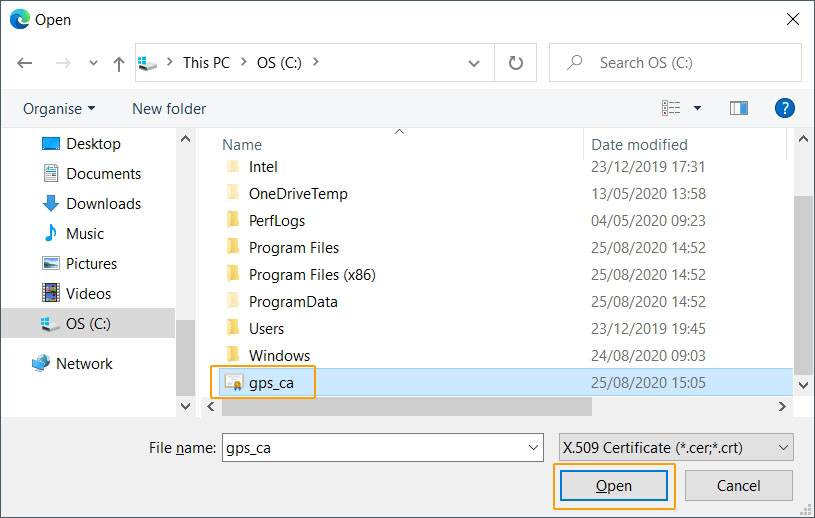Toggle the preview pane icon

739,108
